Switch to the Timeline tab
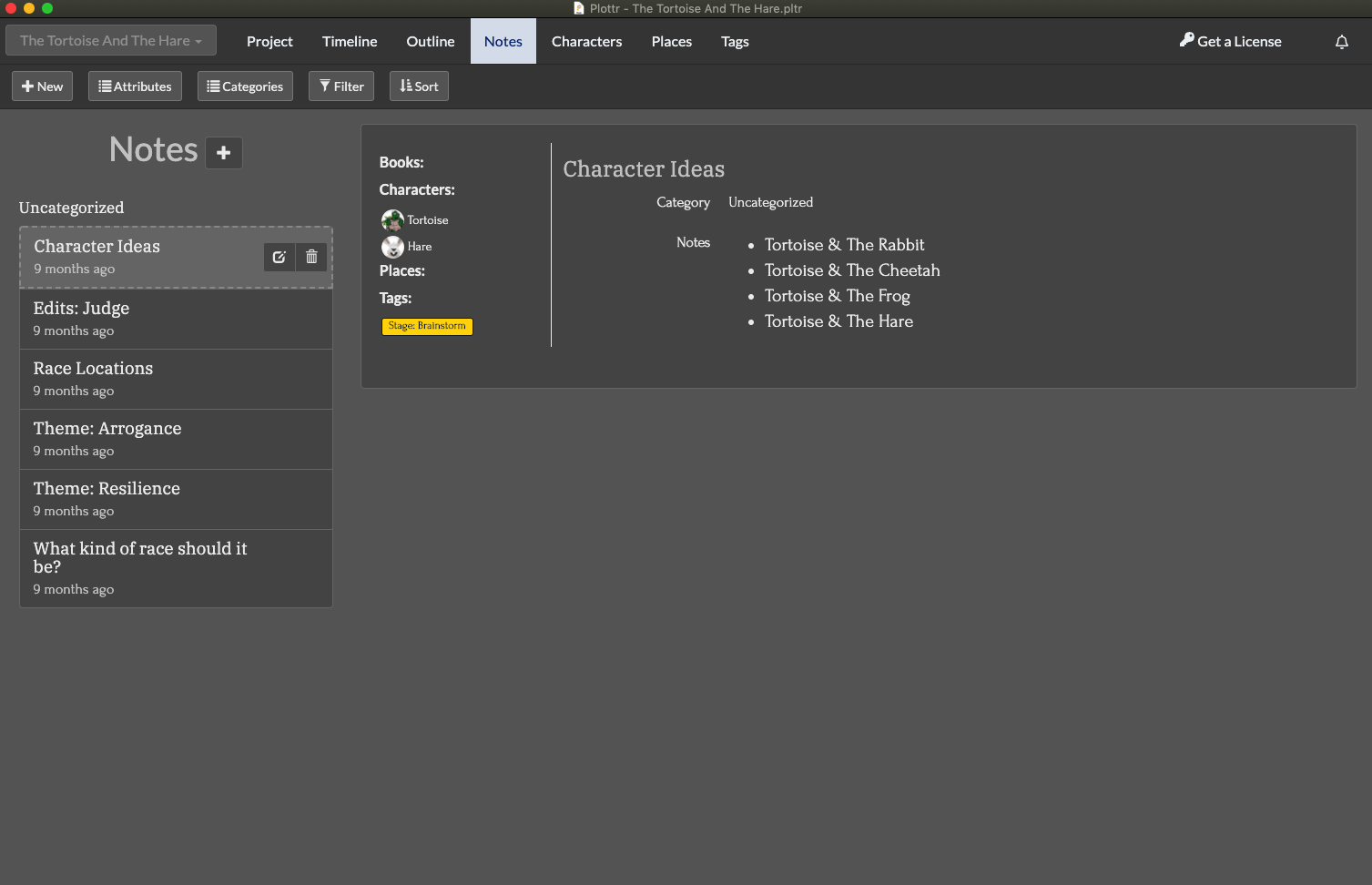 pos(349,41)
